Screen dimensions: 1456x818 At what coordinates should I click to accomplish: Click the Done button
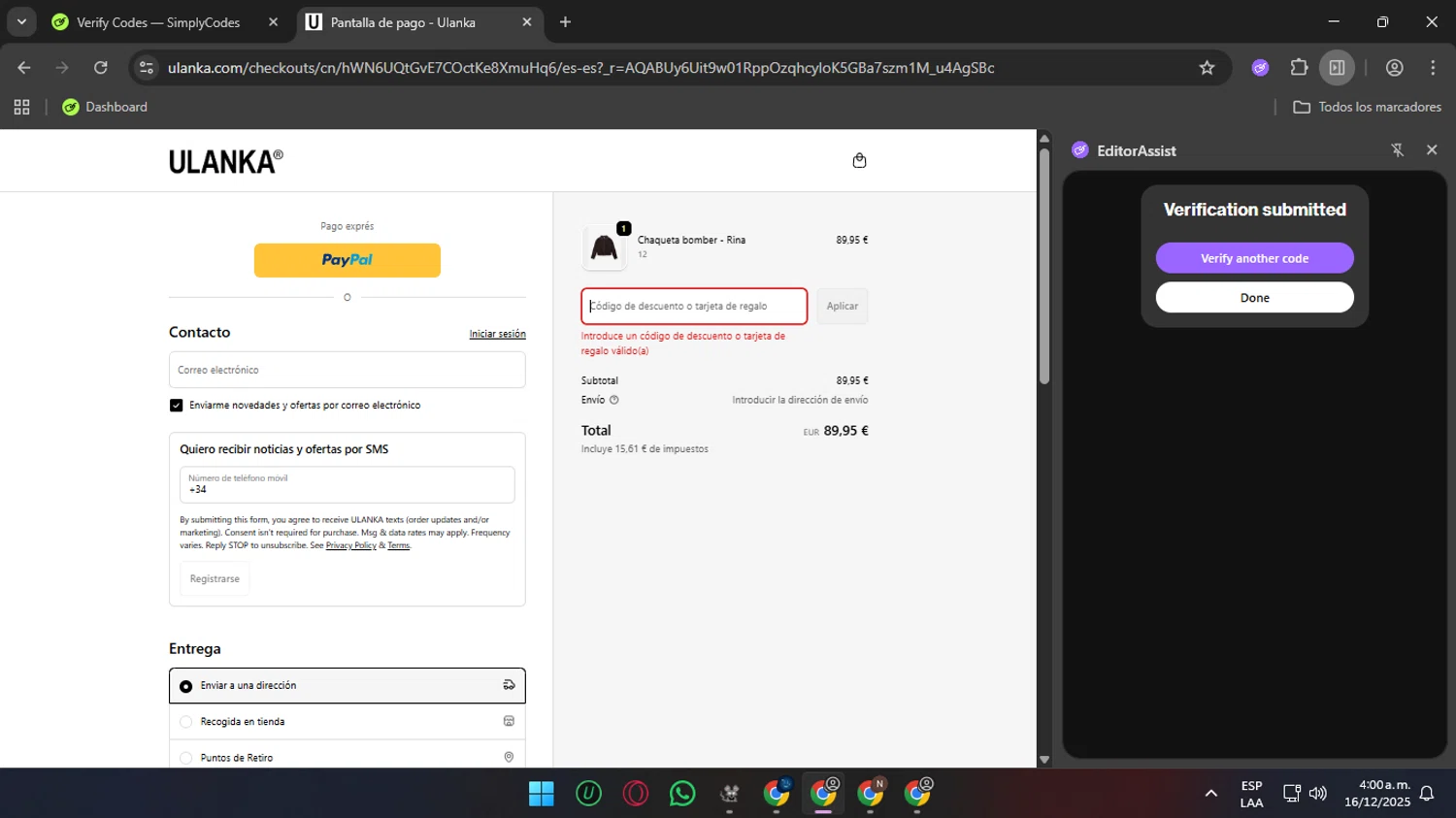[x=1254, y=298]
